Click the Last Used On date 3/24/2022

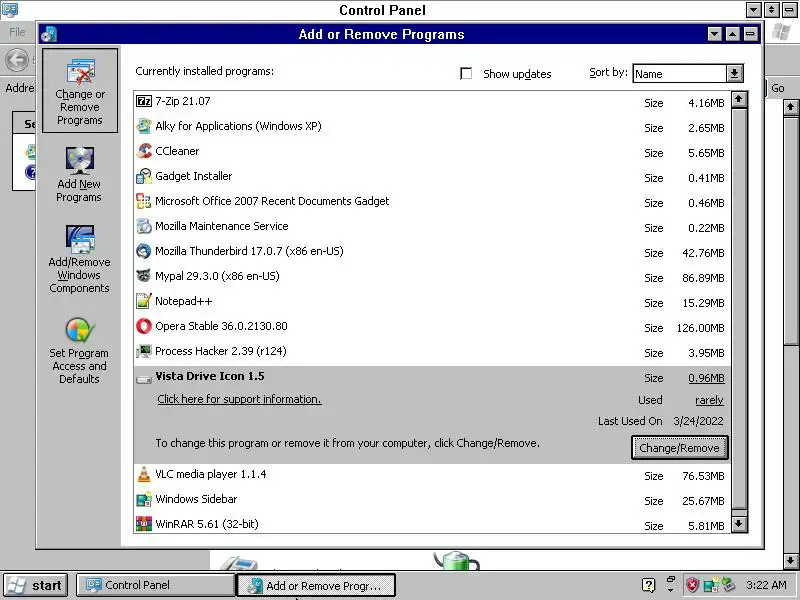coord(698,421)
